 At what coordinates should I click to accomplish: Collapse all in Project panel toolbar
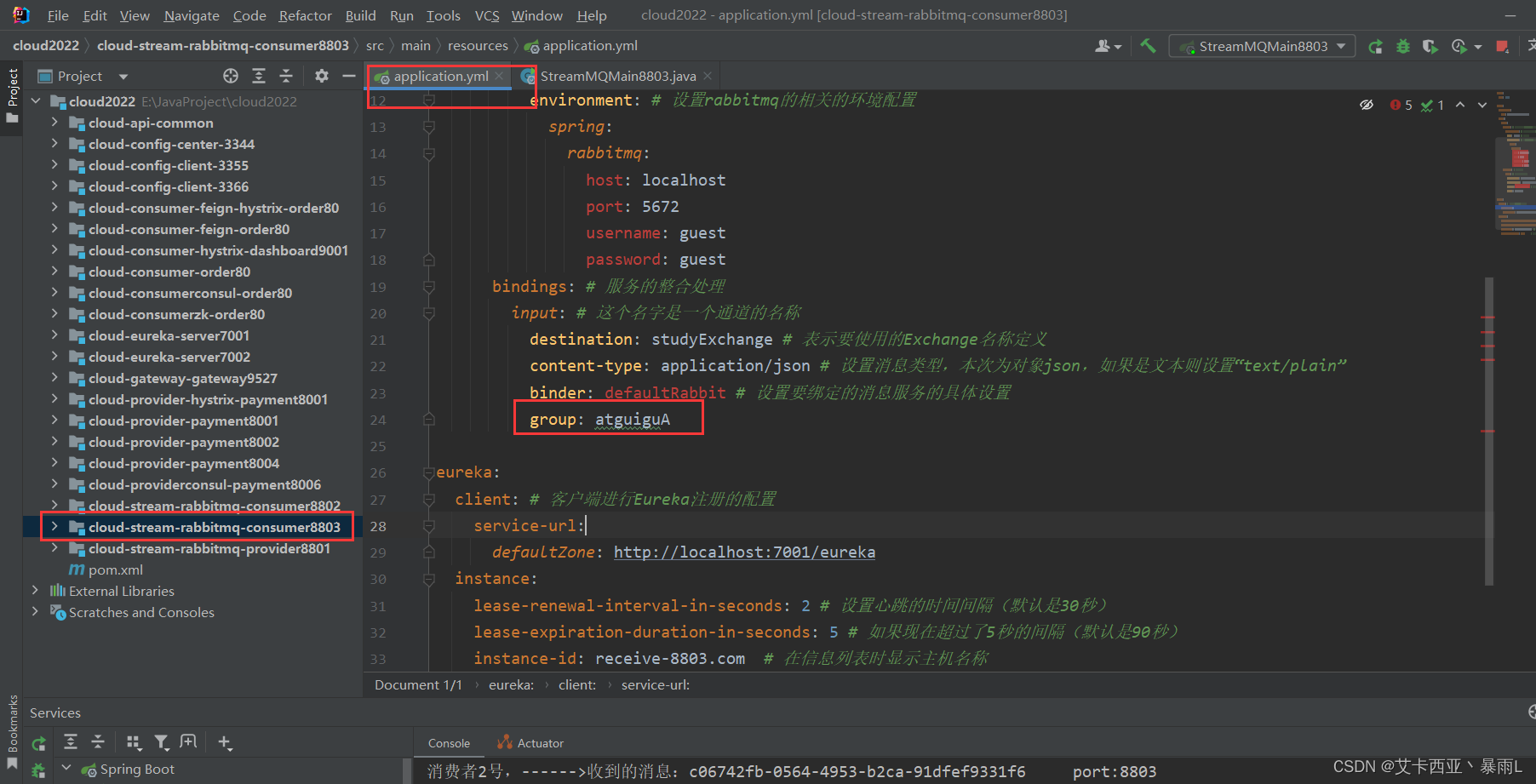[x=286, y=76]
